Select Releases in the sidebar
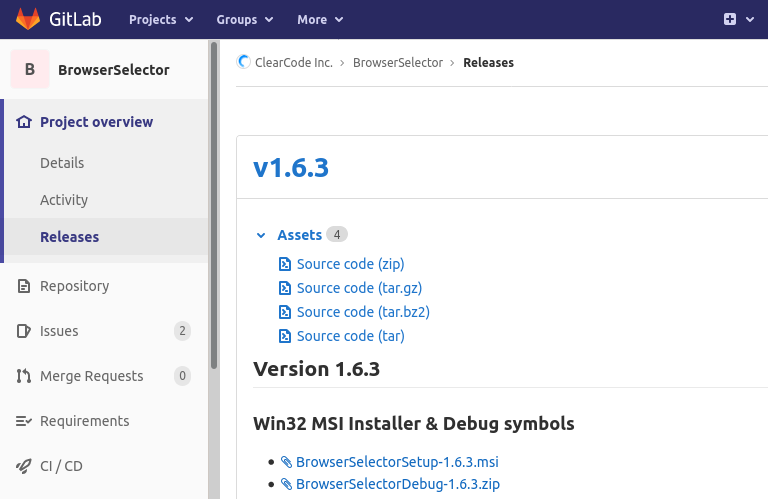The height and width of the screenshot is (499, 768). (x=70, y=237)
